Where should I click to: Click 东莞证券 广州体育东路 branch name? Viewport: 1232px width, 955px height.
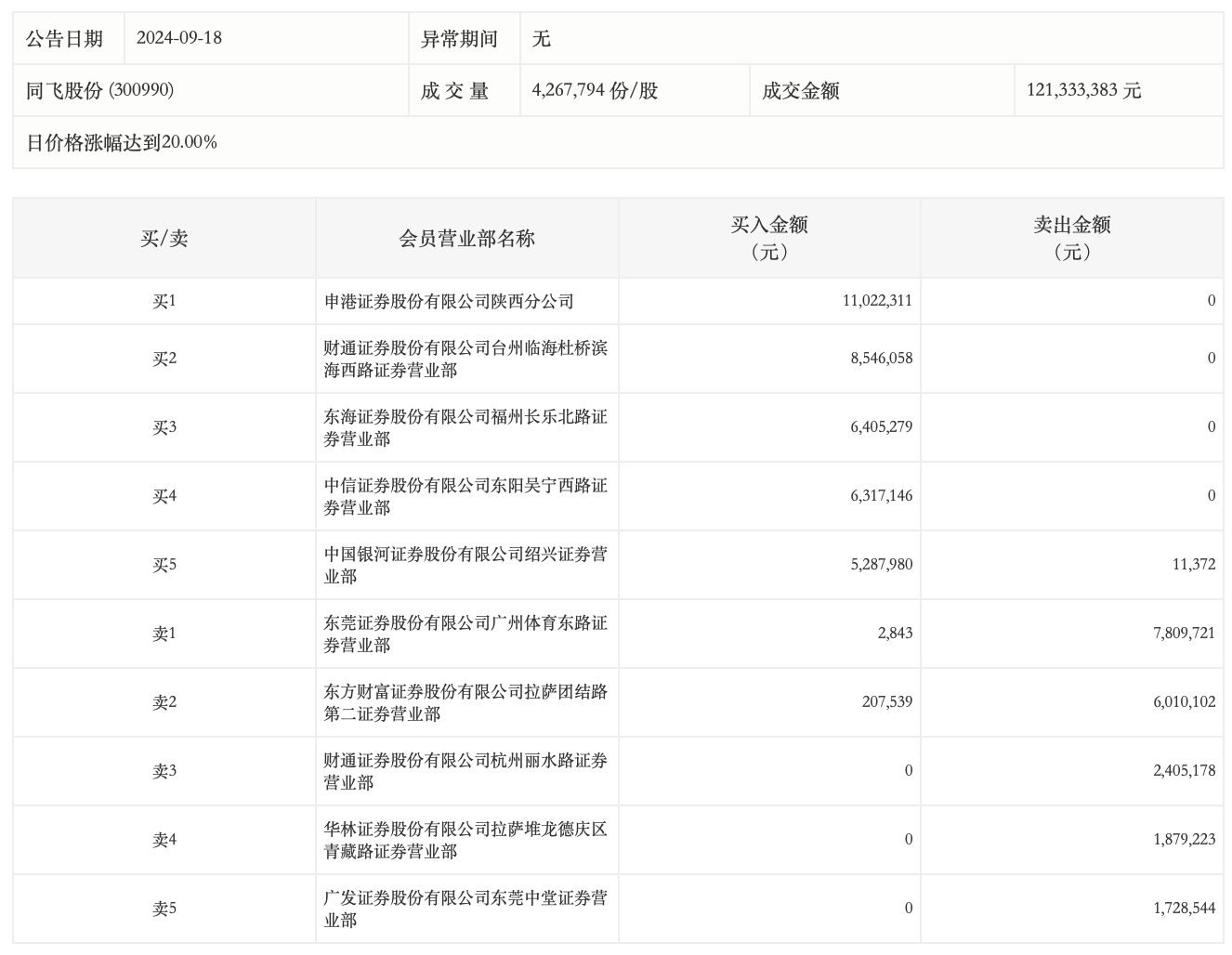(465, 634)
